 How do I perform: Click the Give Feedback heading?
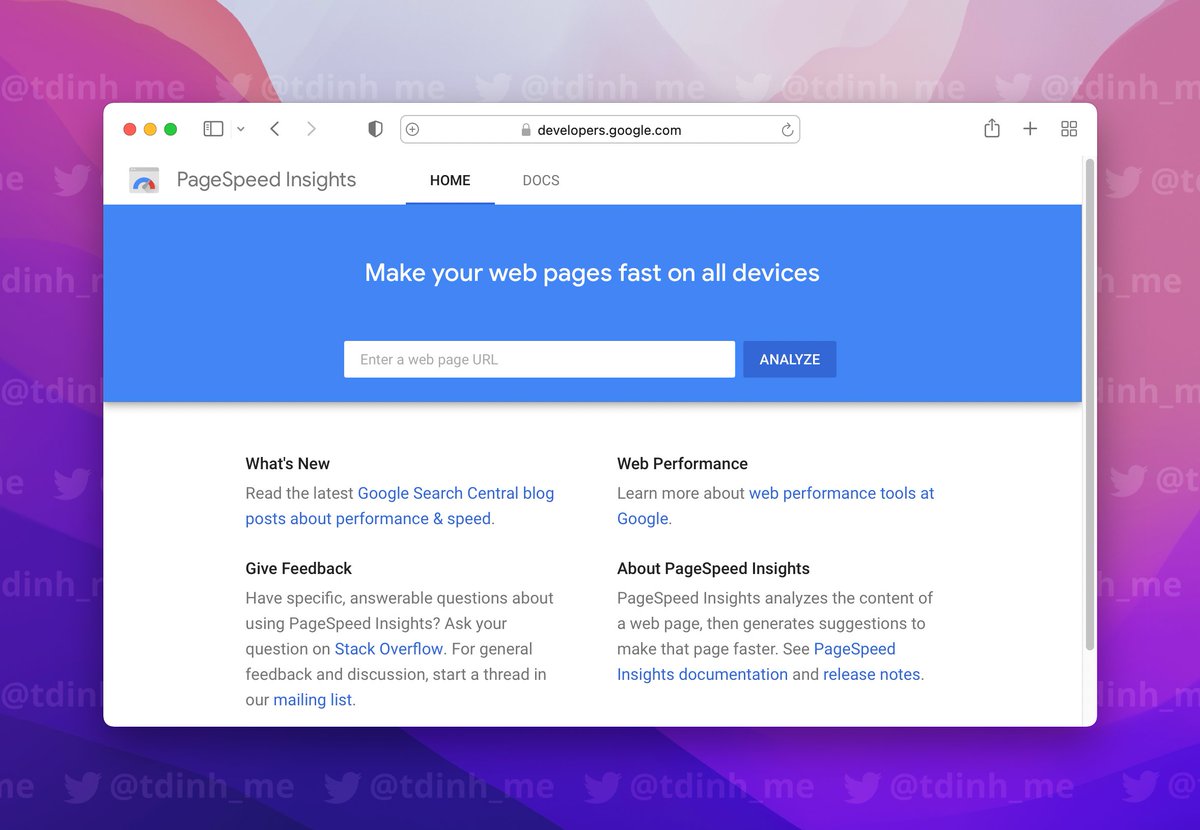click(x=299, y=569)
